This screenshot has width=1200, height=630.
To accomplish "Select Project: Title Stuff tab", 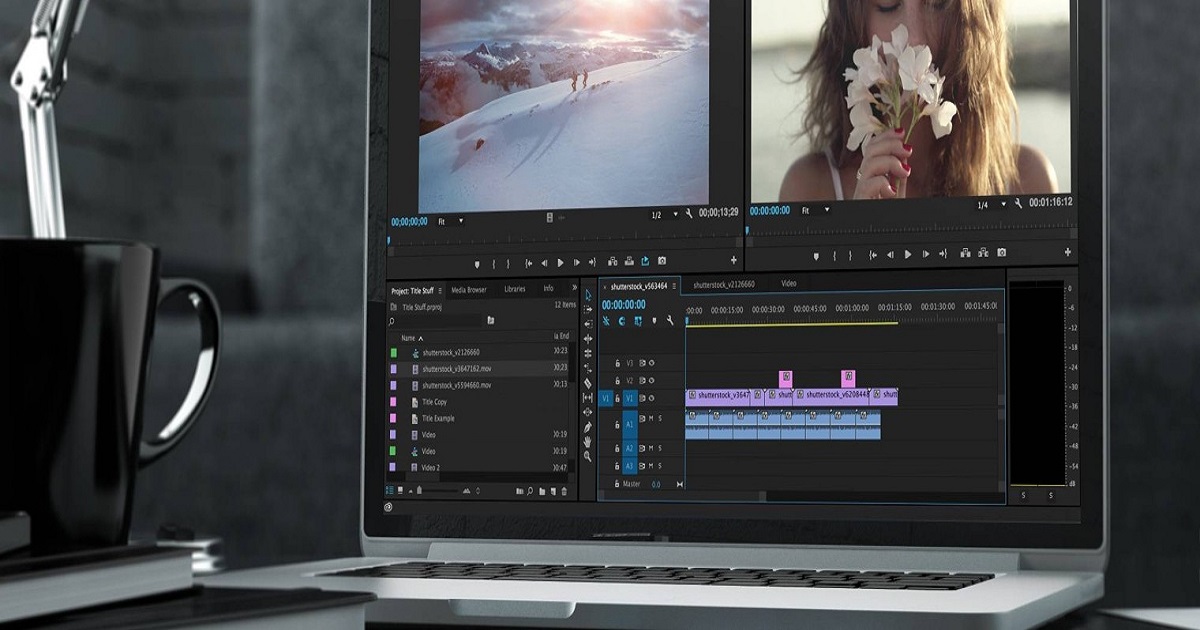I will tap(412, 291).
